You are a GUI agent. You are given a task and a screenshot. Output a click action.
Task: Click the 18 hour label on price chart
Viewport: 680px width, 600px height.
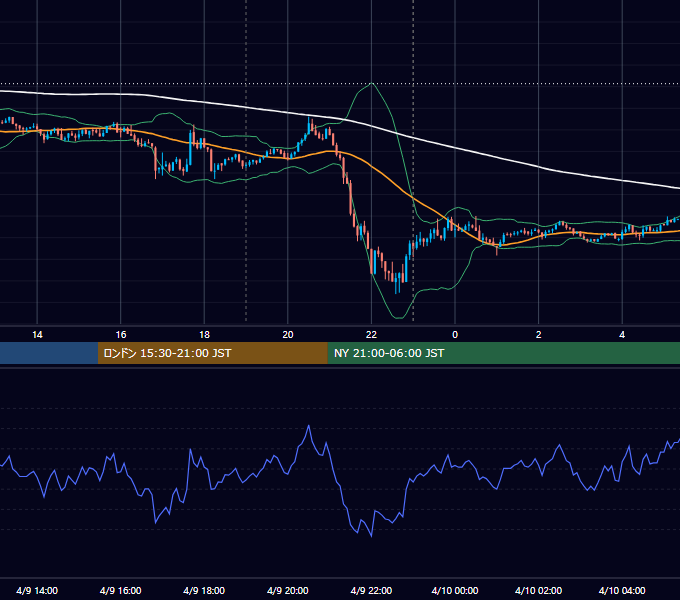point(204,335)
